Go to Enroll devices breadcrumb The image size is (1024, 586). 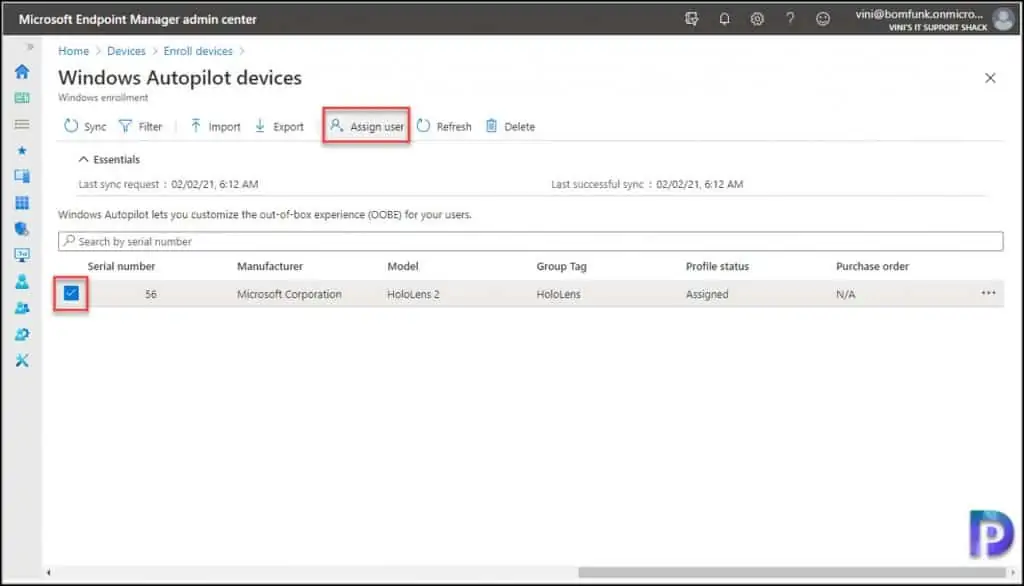198,51
